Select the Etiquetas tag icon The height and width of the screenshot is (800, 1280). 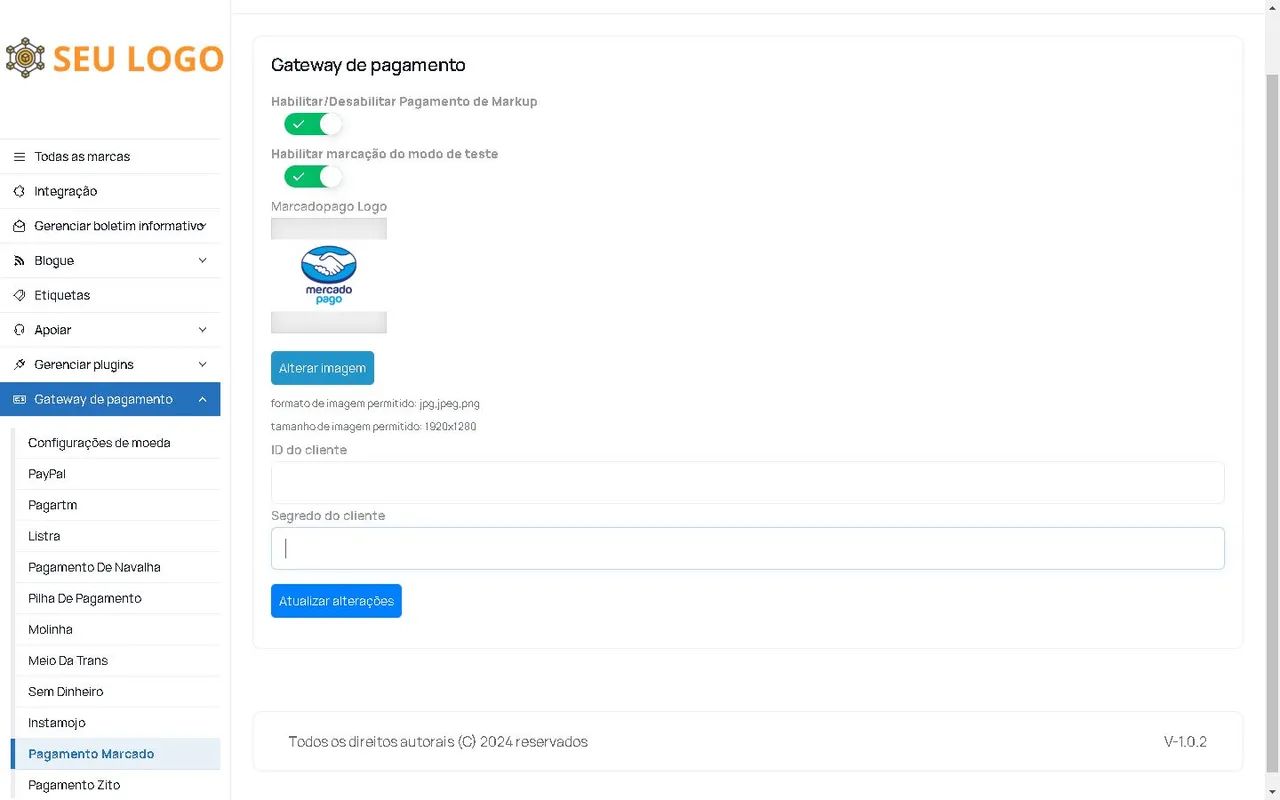point(20,295)
